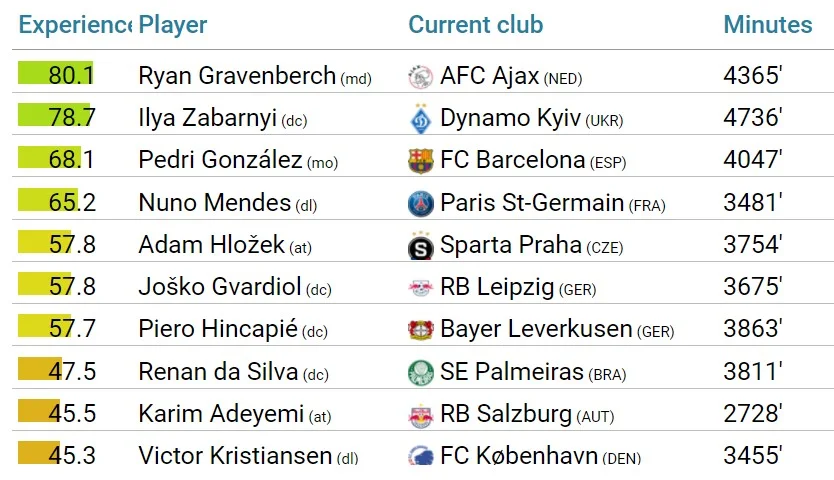
Task: Click Joško Gvardiol's minutes value 3675'
Action: tap(752, 288)
